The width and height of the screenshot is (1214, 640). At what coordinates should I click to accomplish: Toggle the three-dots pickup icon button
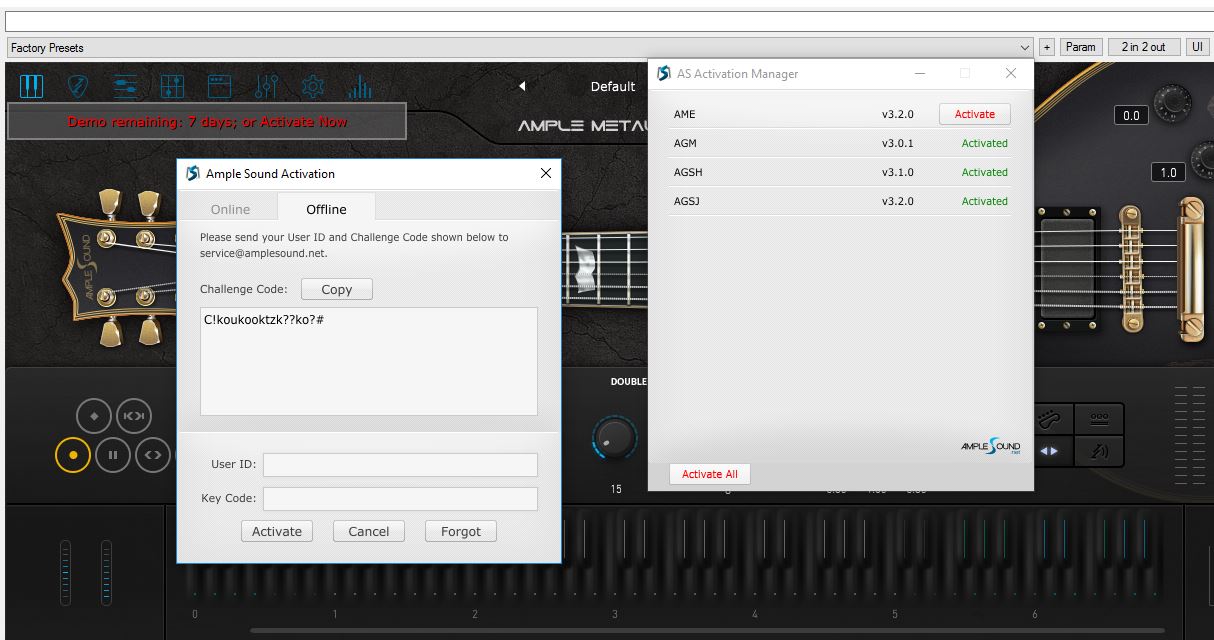(1098, 419)
